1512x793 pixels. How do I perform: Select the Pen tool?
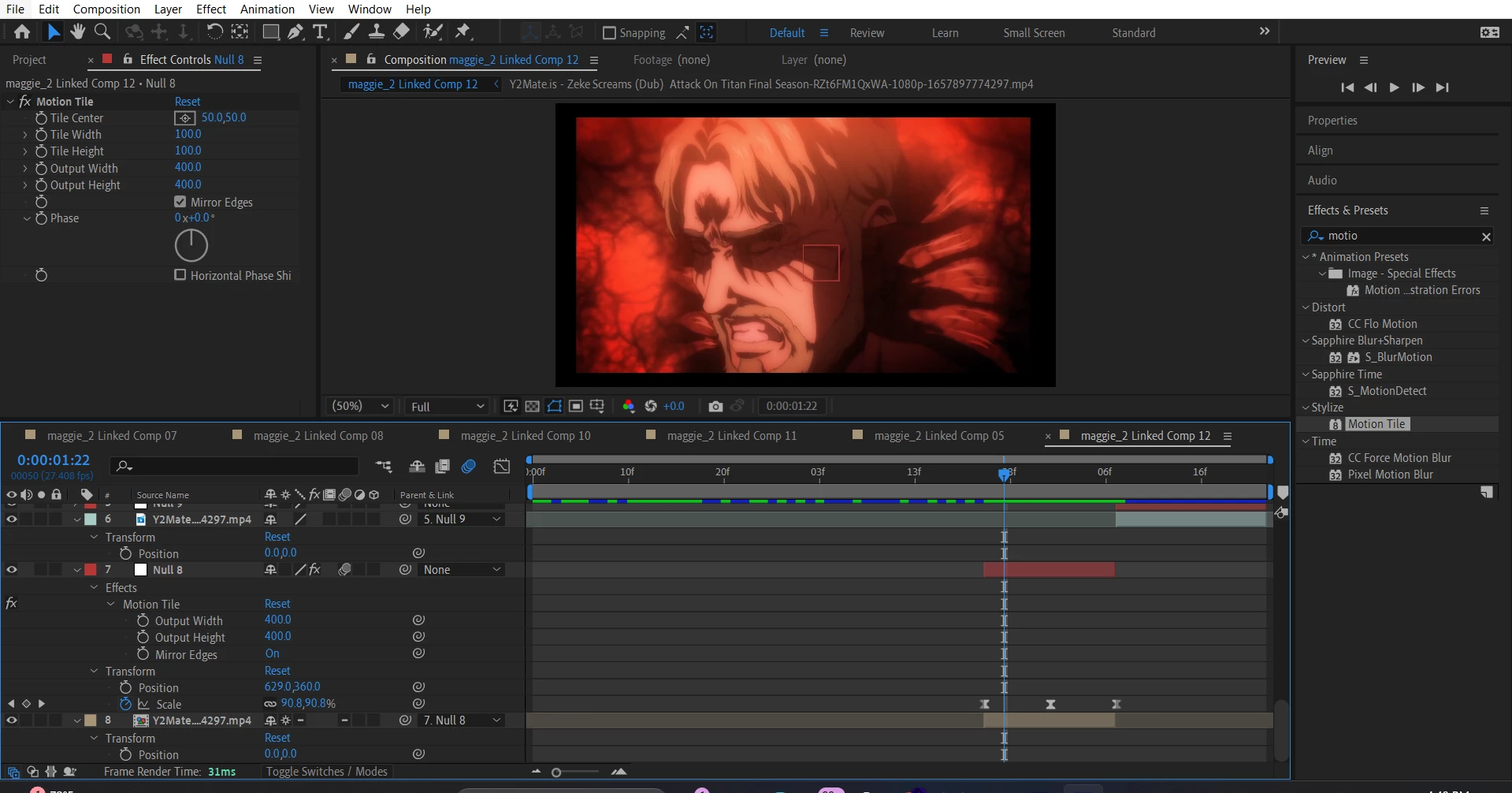pyautogui.click(x=295, y=32)
